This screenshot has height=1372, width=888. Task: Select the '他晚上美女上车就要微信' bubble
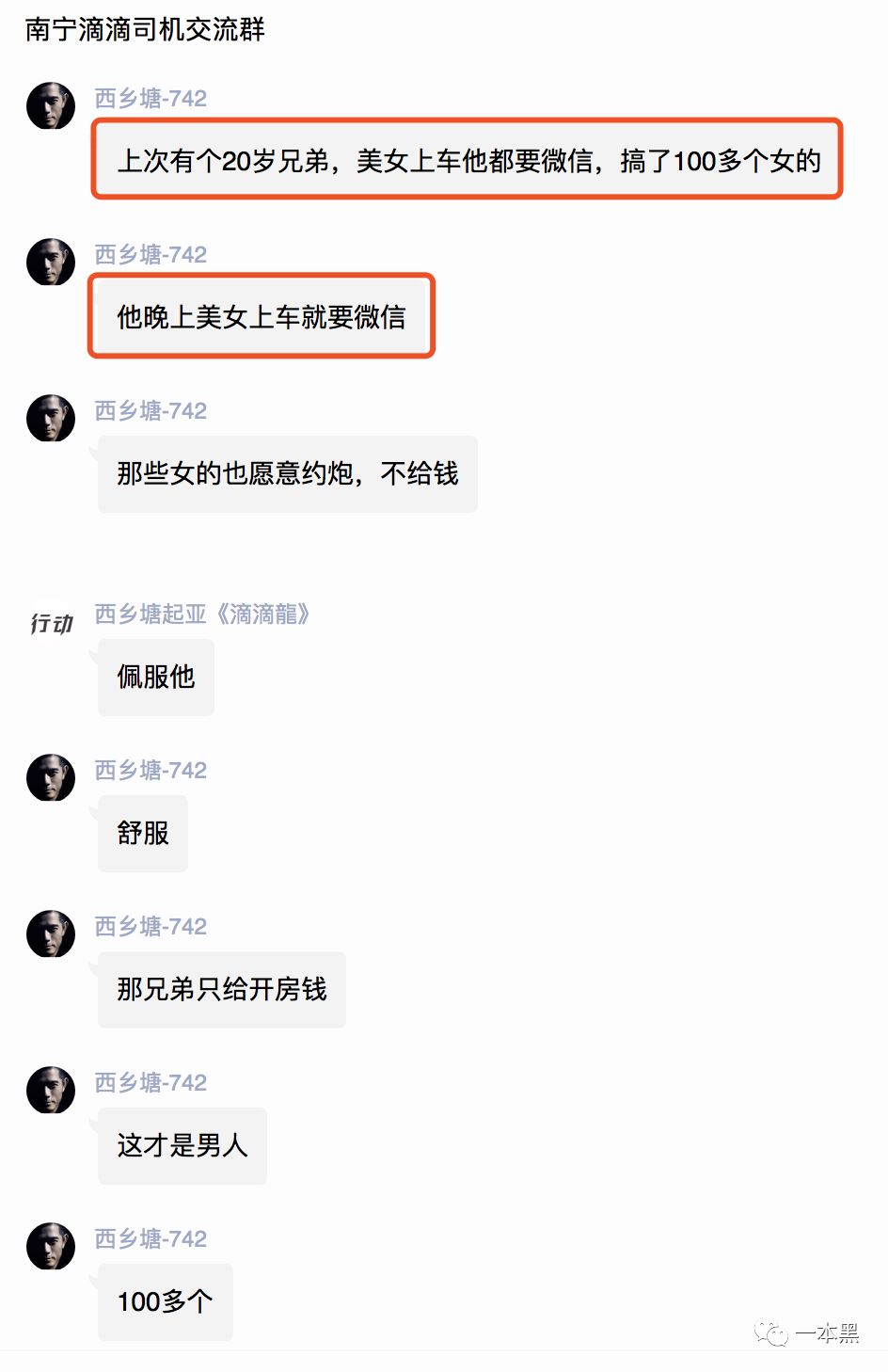262,316
